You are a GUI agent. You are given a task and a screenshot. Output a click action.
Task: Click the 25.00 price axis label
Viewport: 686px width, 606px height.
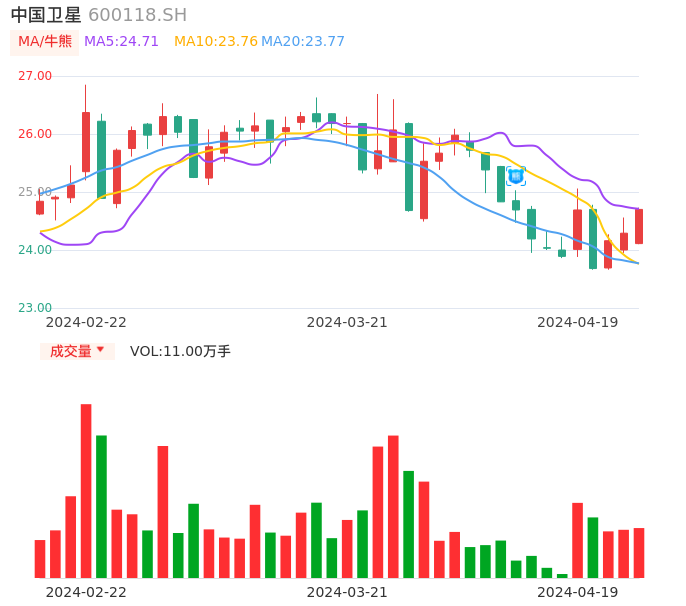pyautogui.click(x=35, y=192)
